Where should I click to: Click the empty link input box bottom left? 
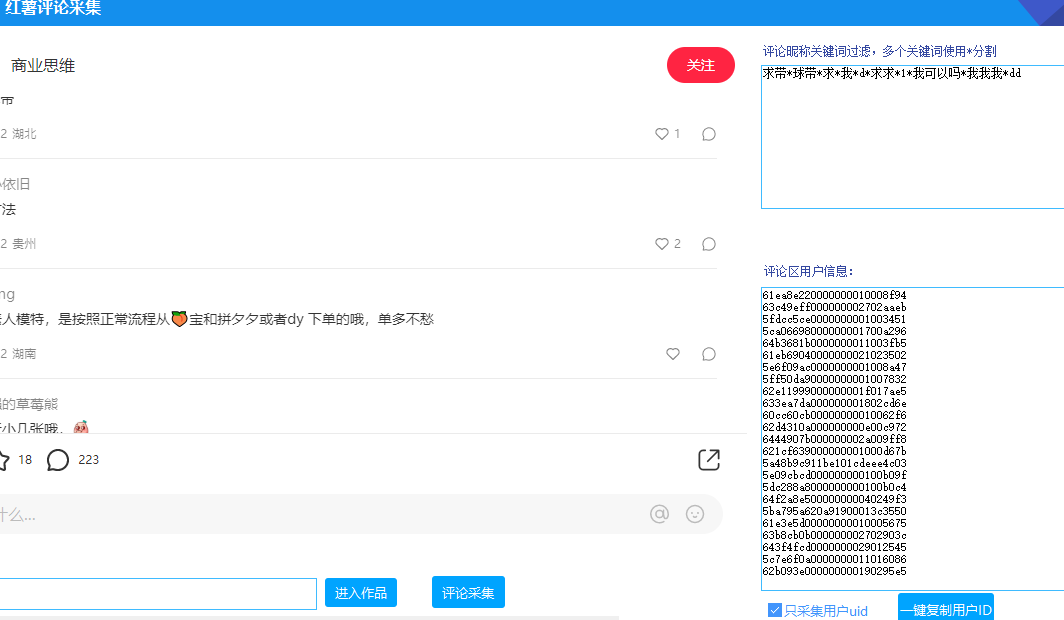click(x=155, y=593)
